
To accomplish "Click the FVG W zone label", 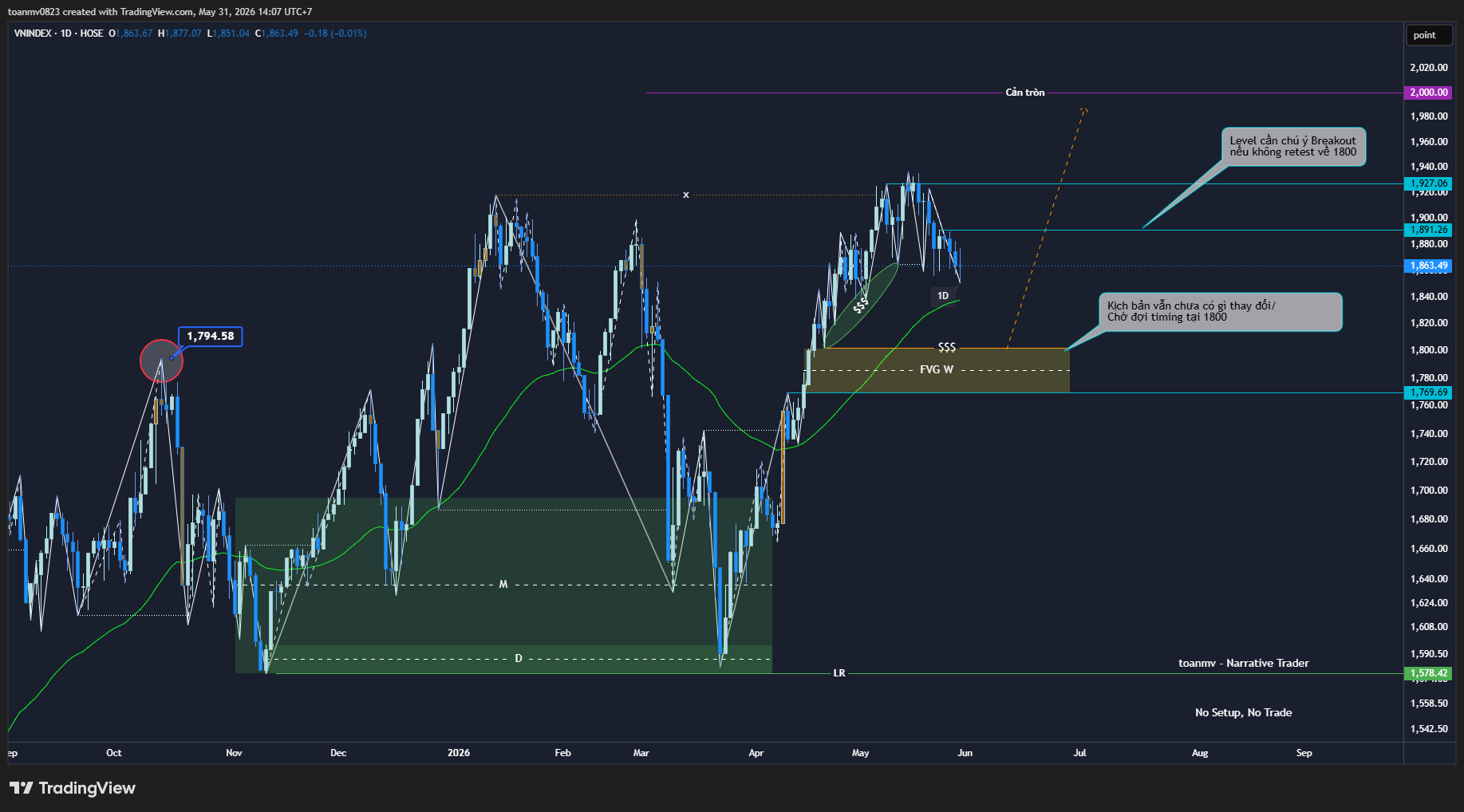I will [937, 370].
